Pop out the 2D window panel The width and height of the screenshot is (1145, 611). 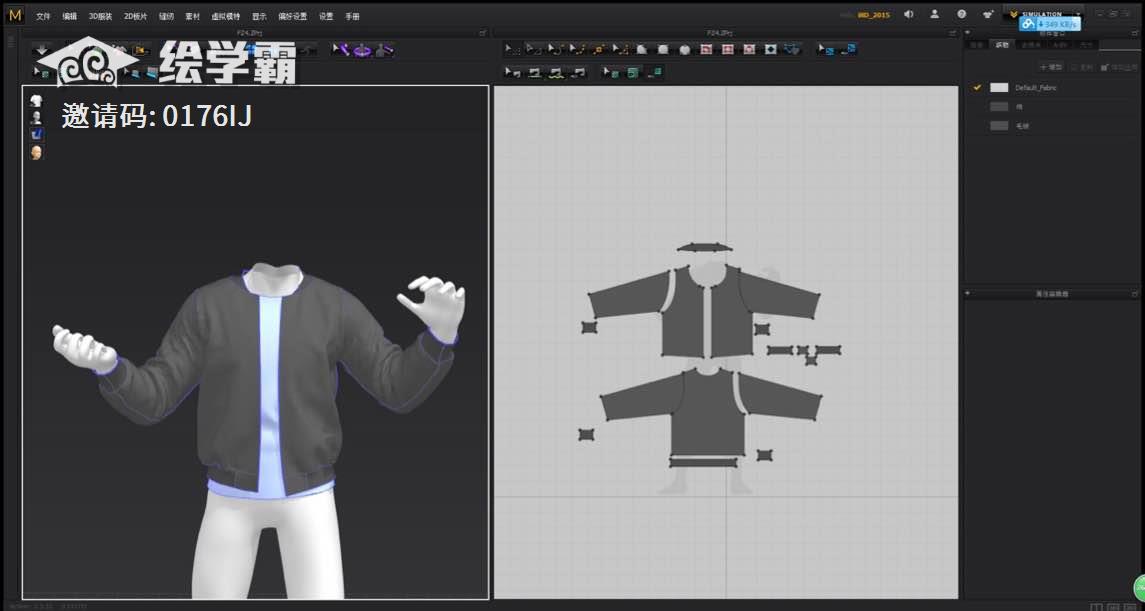tap(951, 33)
